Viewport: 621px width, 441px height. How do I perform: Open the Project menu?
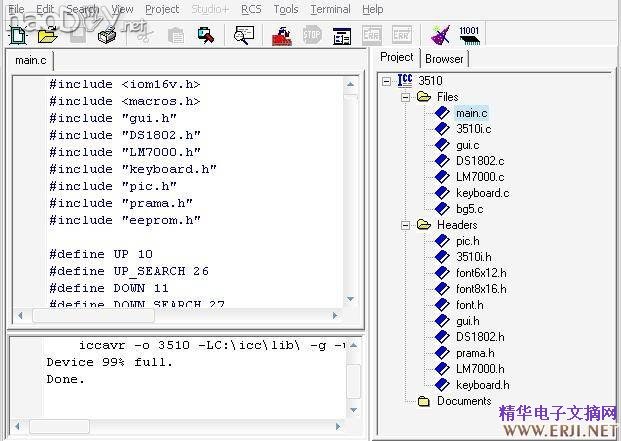161,9
